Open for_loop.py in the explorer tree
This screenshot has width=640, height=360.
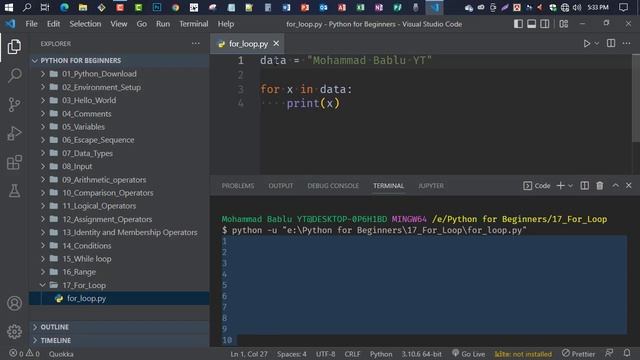click(119, 298)
